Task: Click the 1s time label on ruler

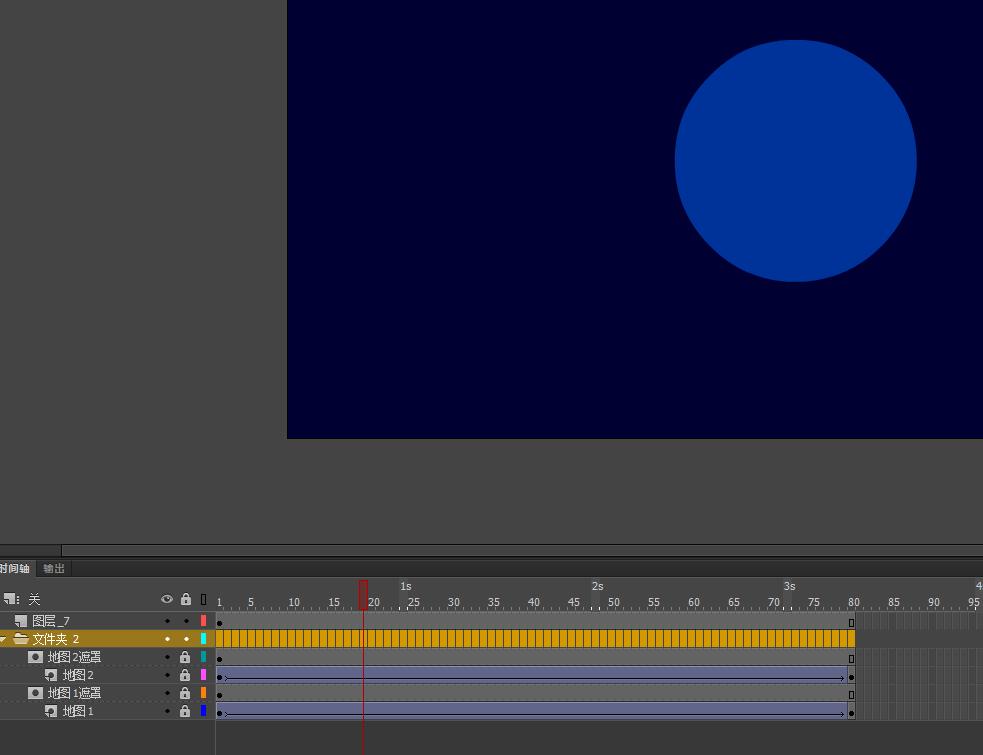Action: pyautogui.click(x=406, y=586)
